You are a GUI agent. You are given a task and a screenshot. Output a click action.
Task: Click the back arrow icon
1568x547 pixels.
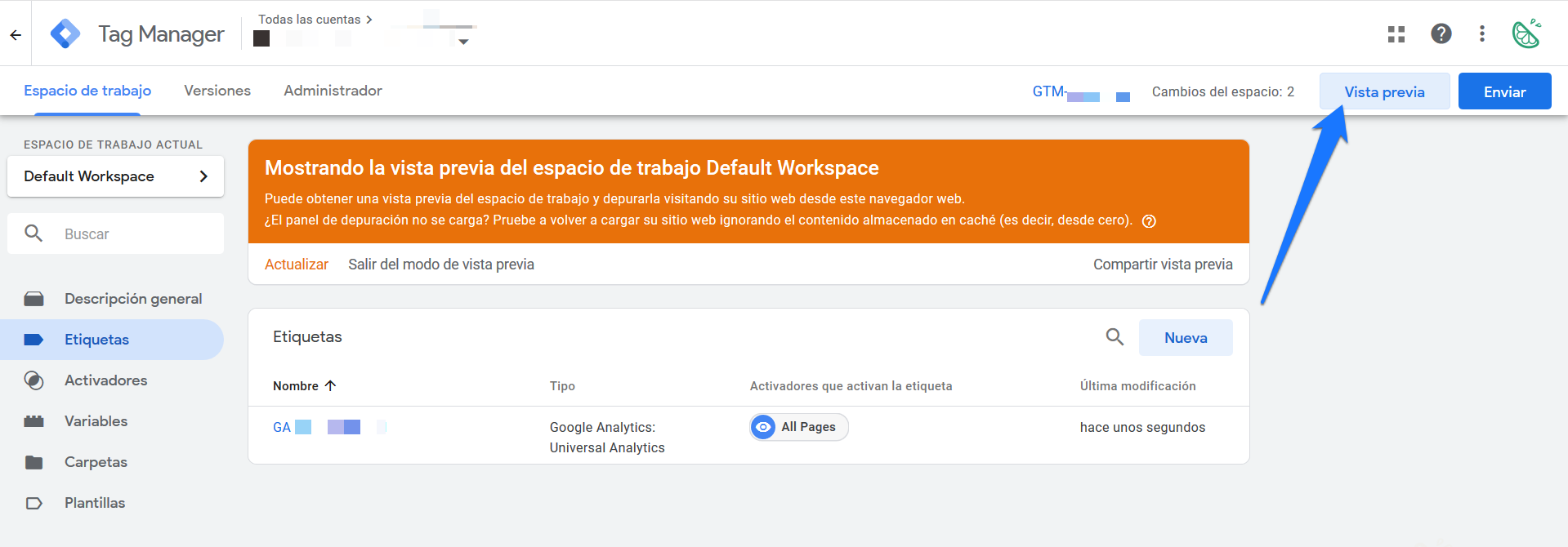coord(16,34)
